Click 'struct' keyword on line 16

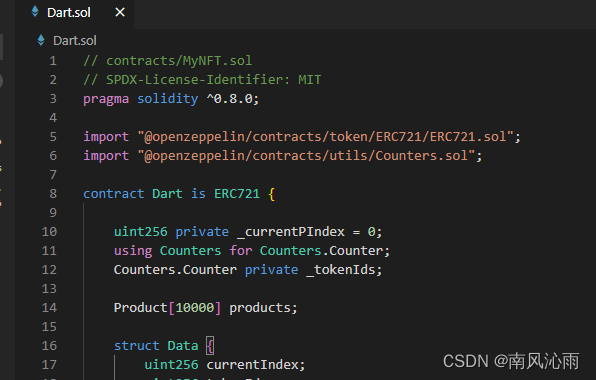tap(137, 346)
